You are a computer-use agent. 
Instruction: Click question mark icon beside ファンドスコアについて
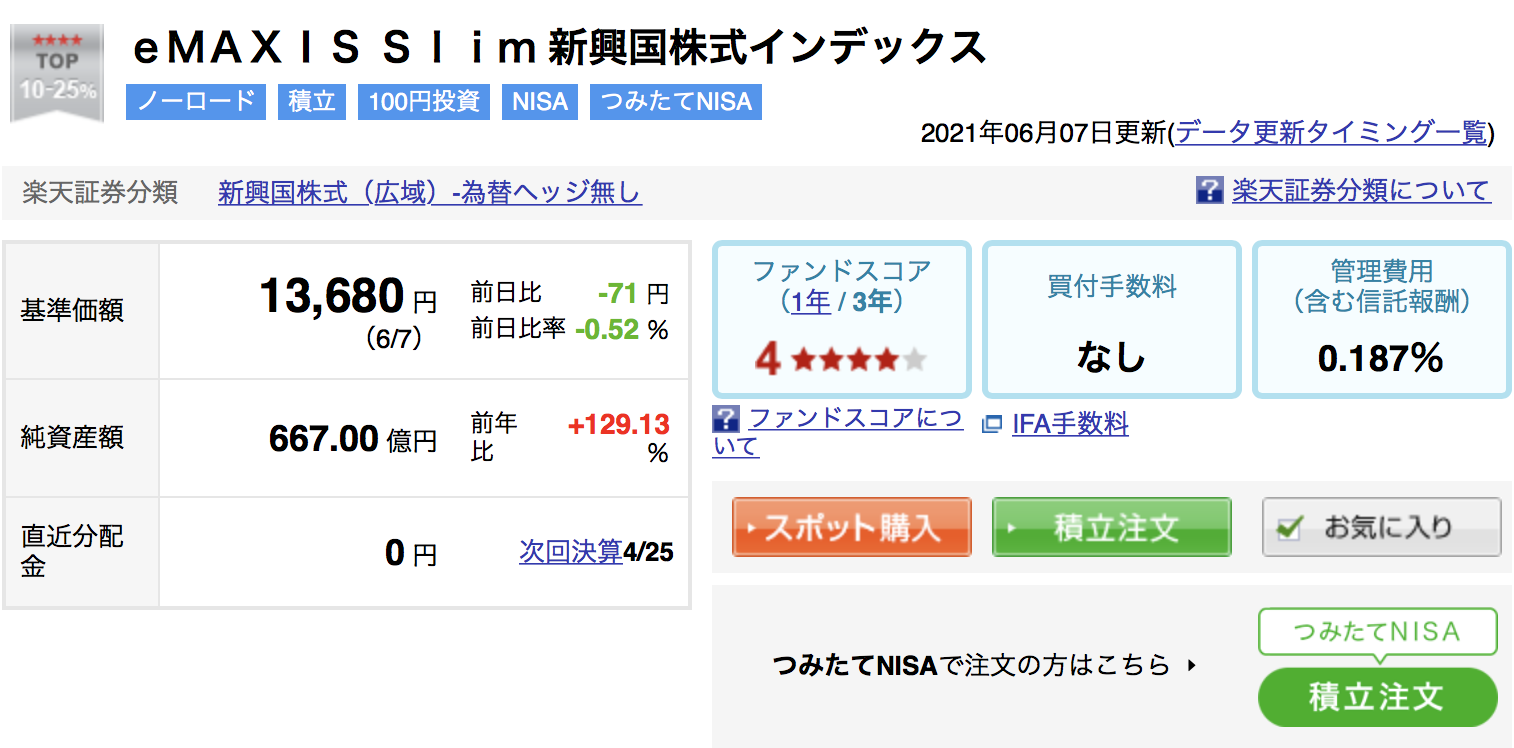[x=726, y=419]
